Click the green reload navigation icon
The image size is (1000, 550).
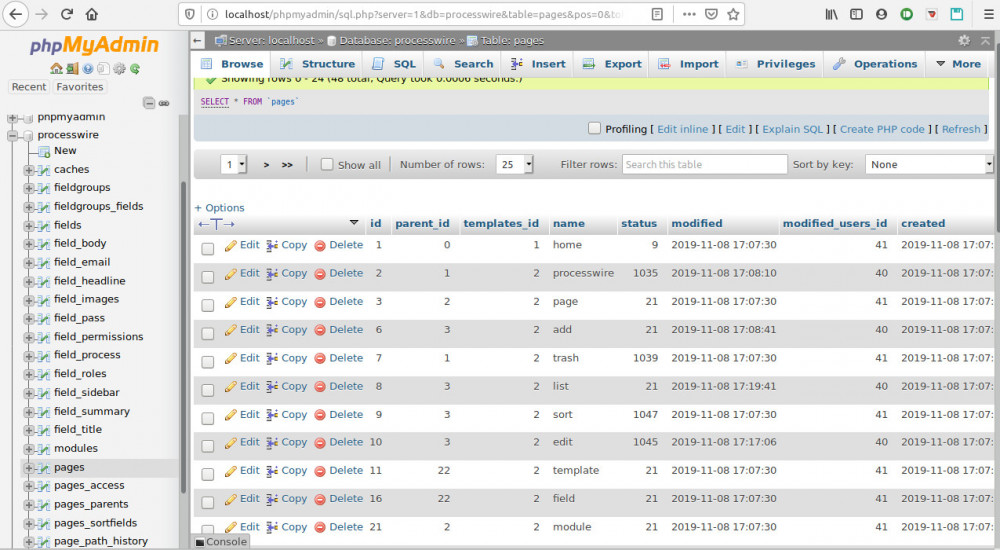coord(135,69)
